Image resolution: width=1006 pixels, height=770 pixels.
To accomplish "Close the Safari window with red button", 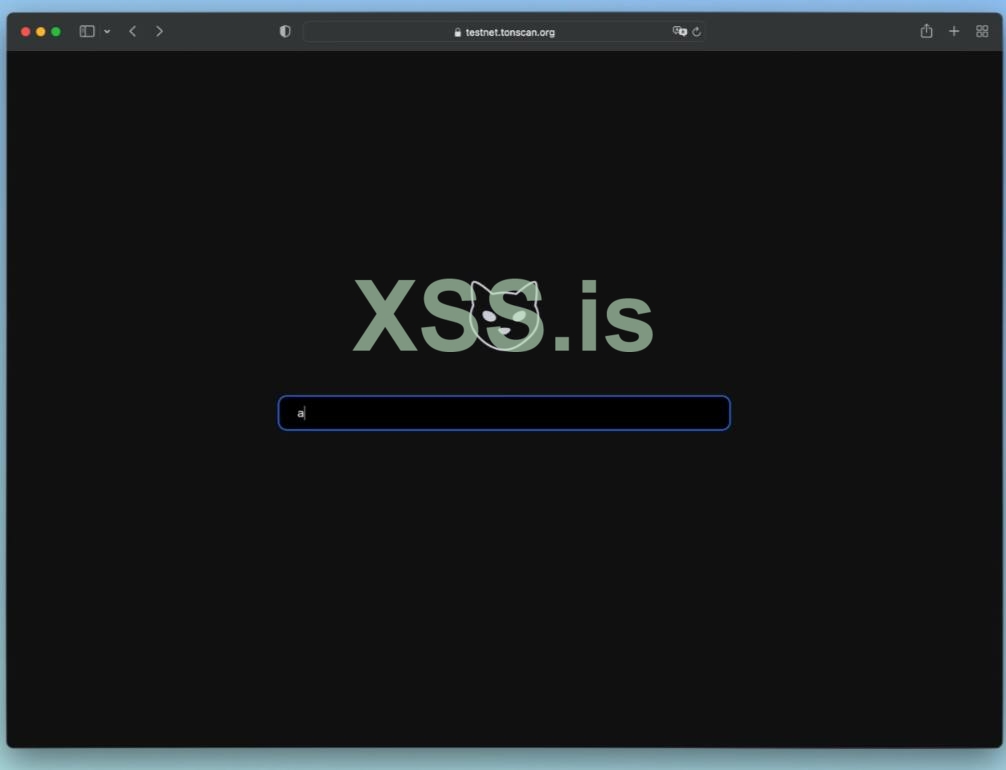I will pos(26,31).
